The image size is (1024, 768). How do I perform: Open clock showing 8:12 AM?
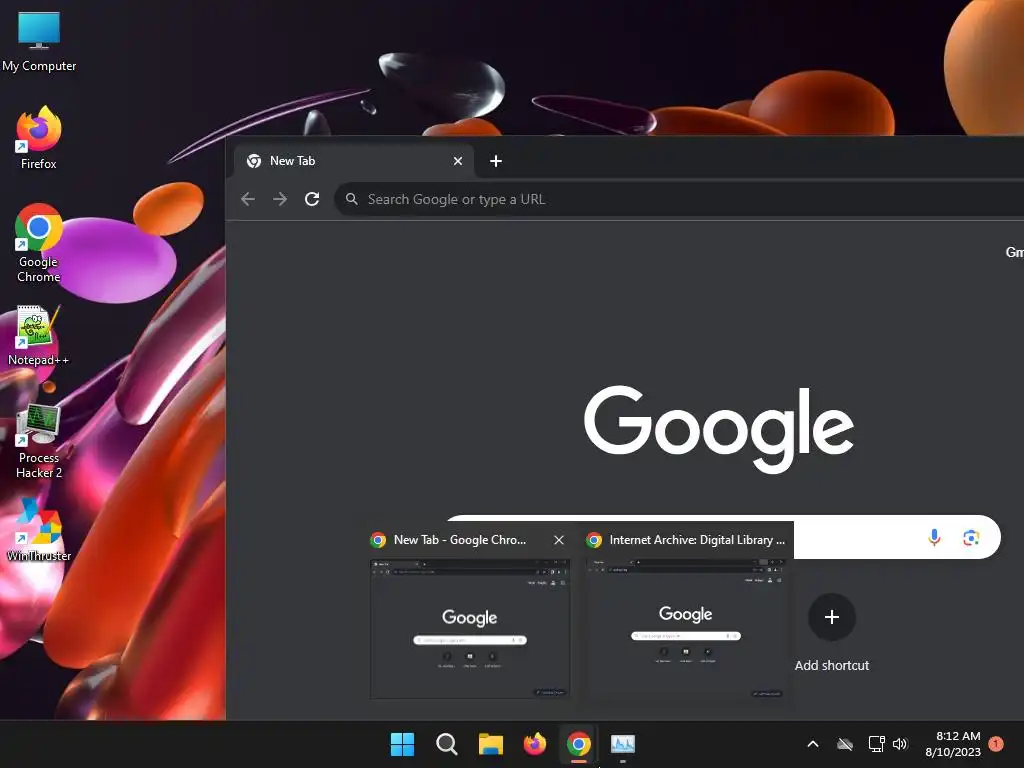953,744
